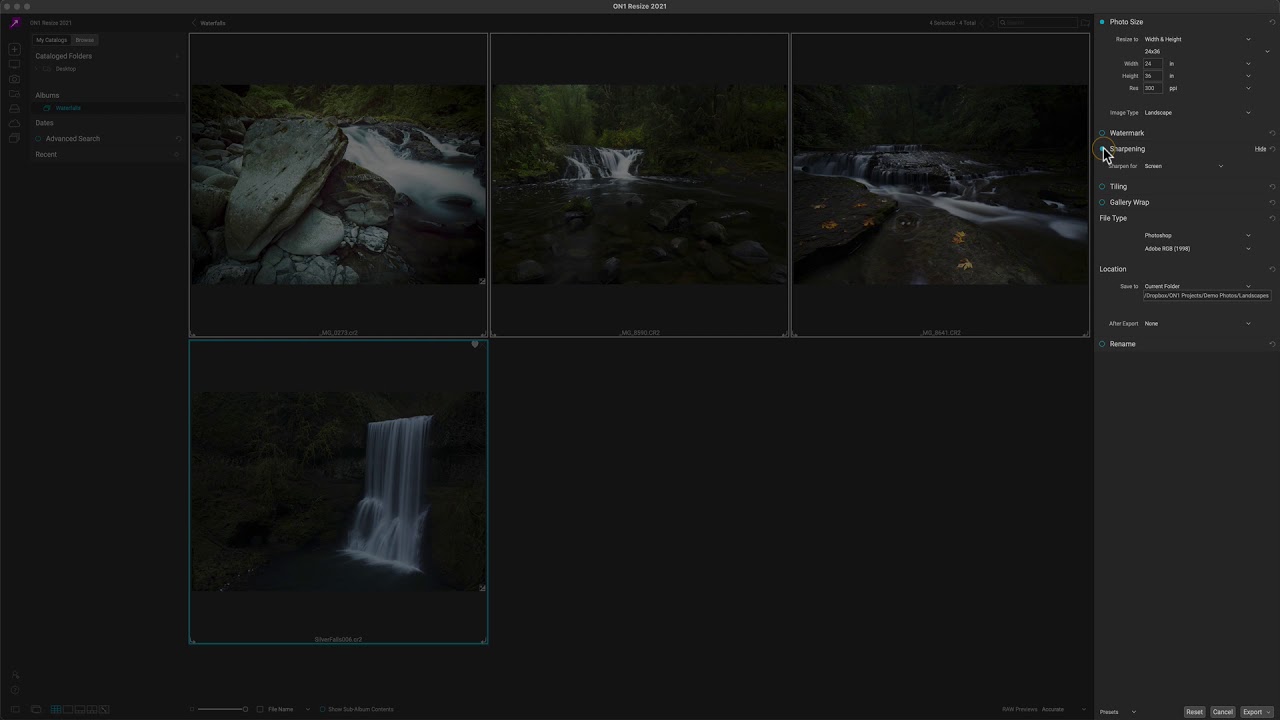
Task: Click the Reset button
Action: click(1195, 712)
